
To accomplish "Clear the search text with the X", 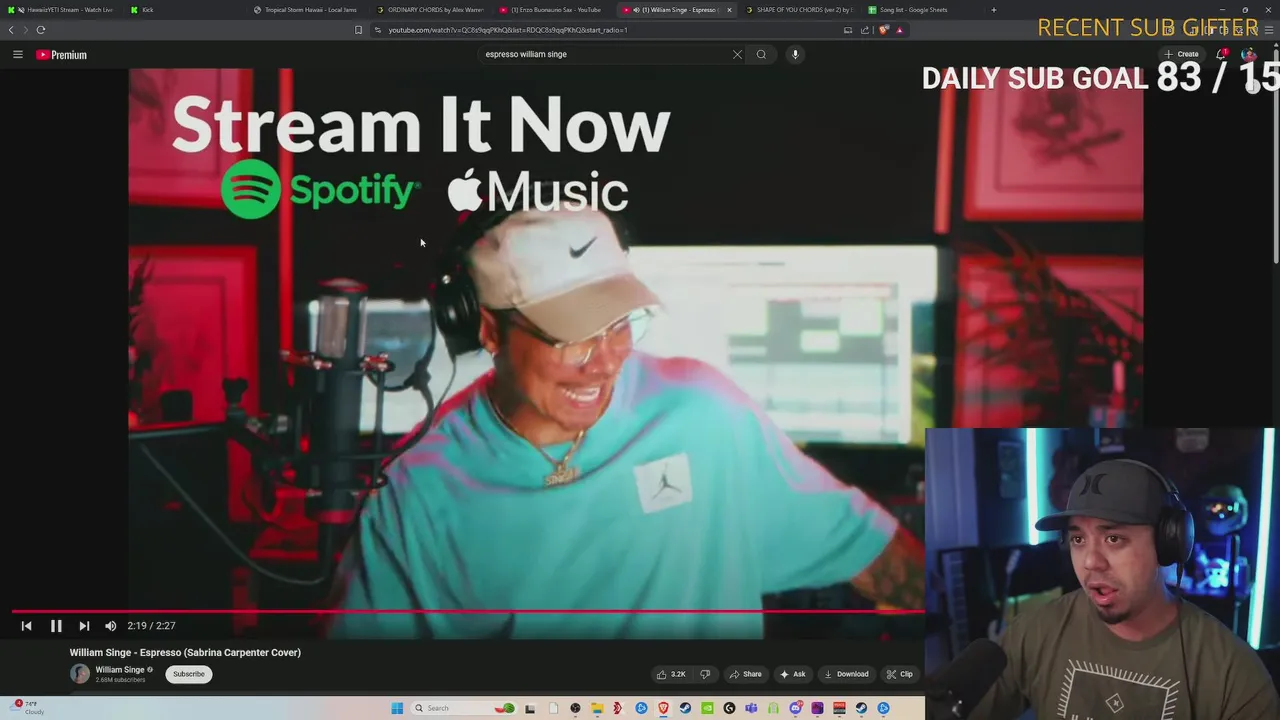I will click(737, 54).
